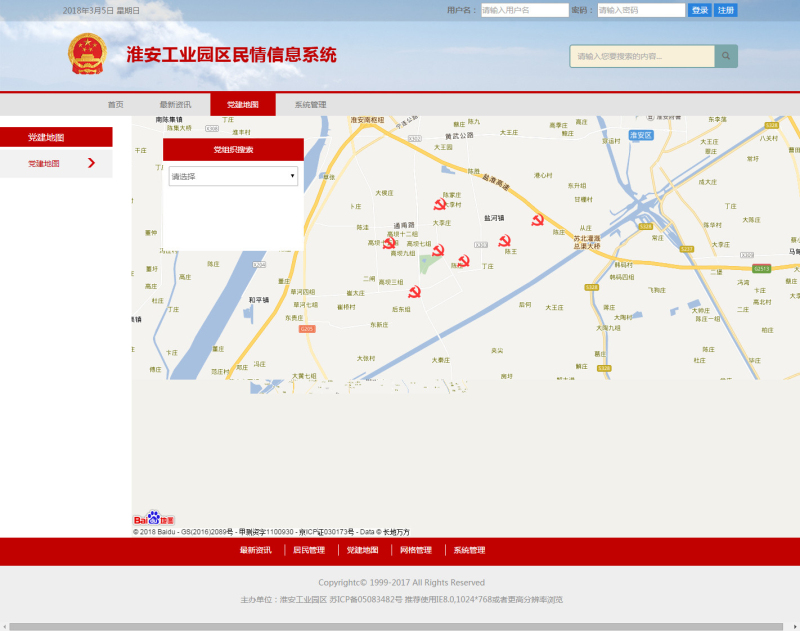Viewport: 800px width, 631px height.
Task: Click the southernmost party emblem marker near 后东组
Action: coord(415,292)
